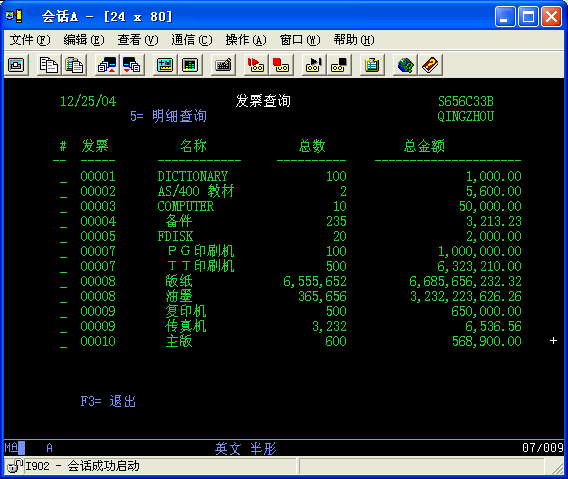Open the 通信(C) menu
This screenshot has height=479, width=568.
click(x=192, y=40)
